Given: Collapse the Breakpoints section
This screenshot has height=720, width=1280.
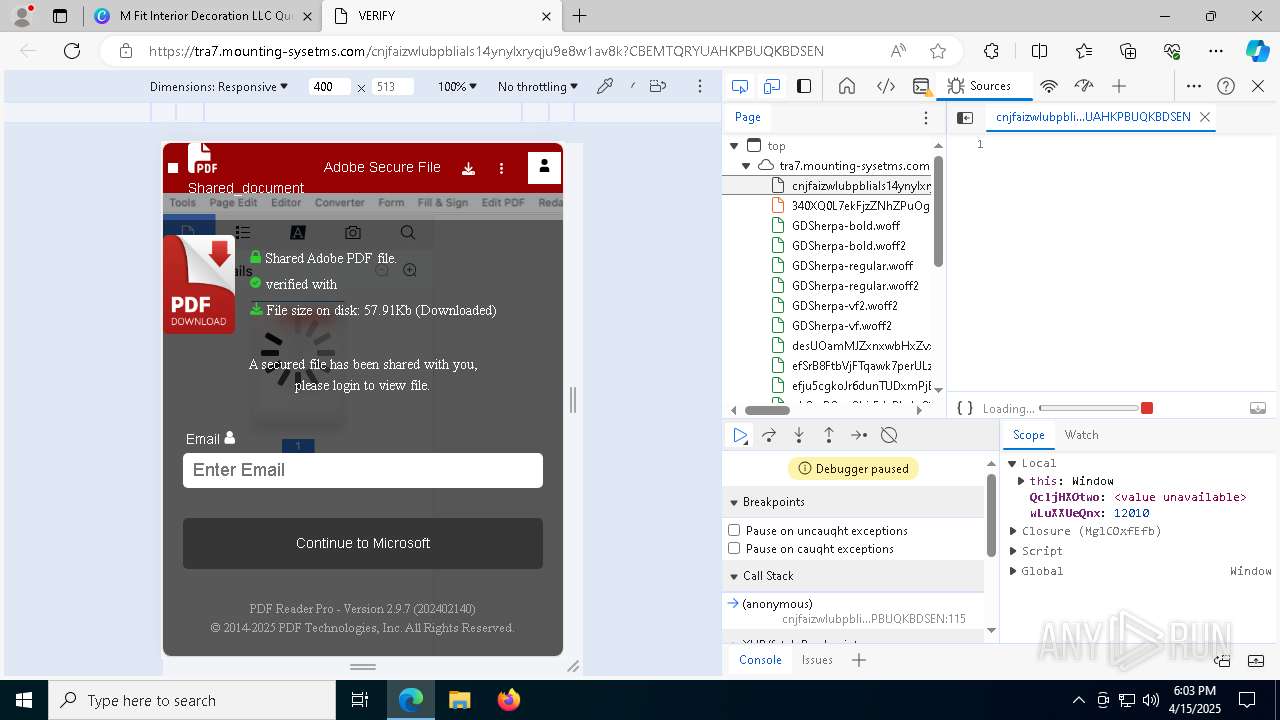Looking at the screenshot, I should click(x=732, y=502).
